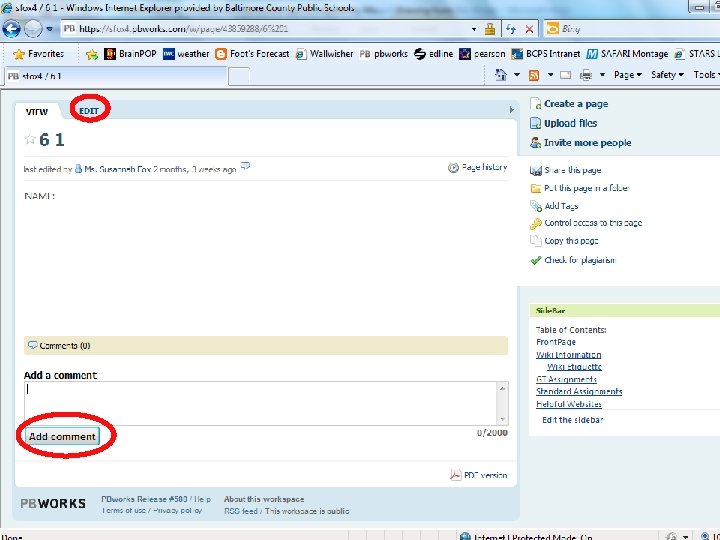The height and width of the screenshot is (540, 720).
Task: Open Wiki Etiquette in the sidebar
Action: coord(574,367)
